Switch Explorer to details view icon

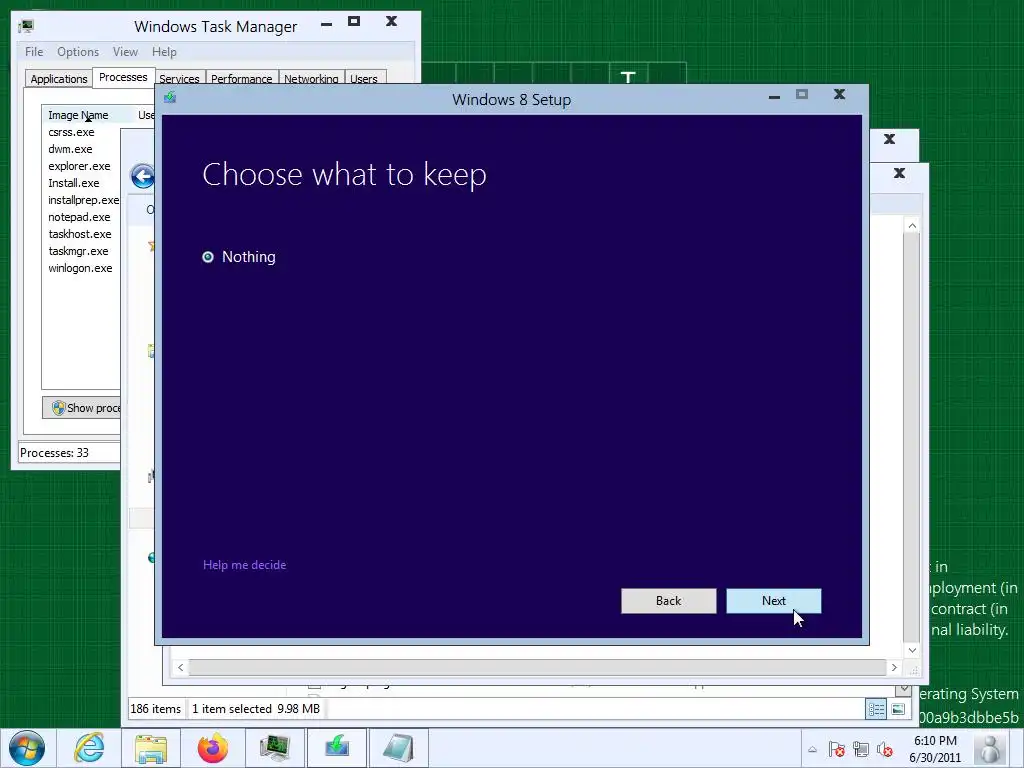pyautogui.click(x=876, y=709)
